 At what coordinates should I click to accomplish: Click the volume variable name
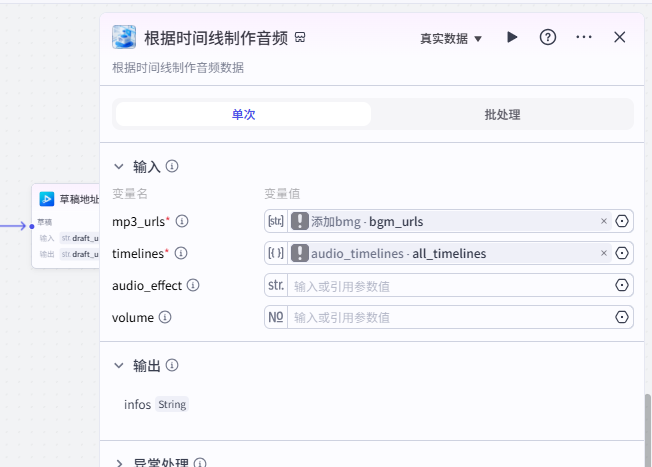pyautogui.click(x=133, y=318)
